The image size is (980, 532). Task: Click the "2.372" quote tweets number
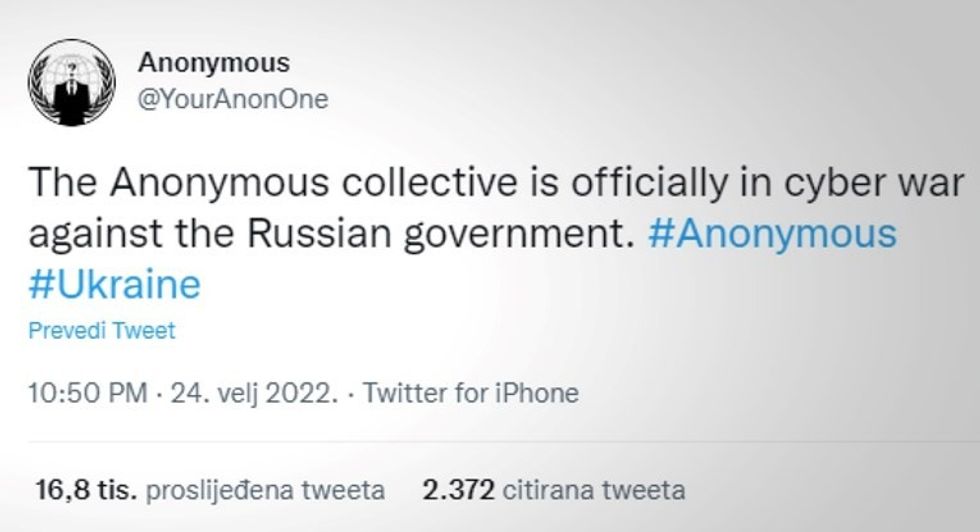pos(459,490)
